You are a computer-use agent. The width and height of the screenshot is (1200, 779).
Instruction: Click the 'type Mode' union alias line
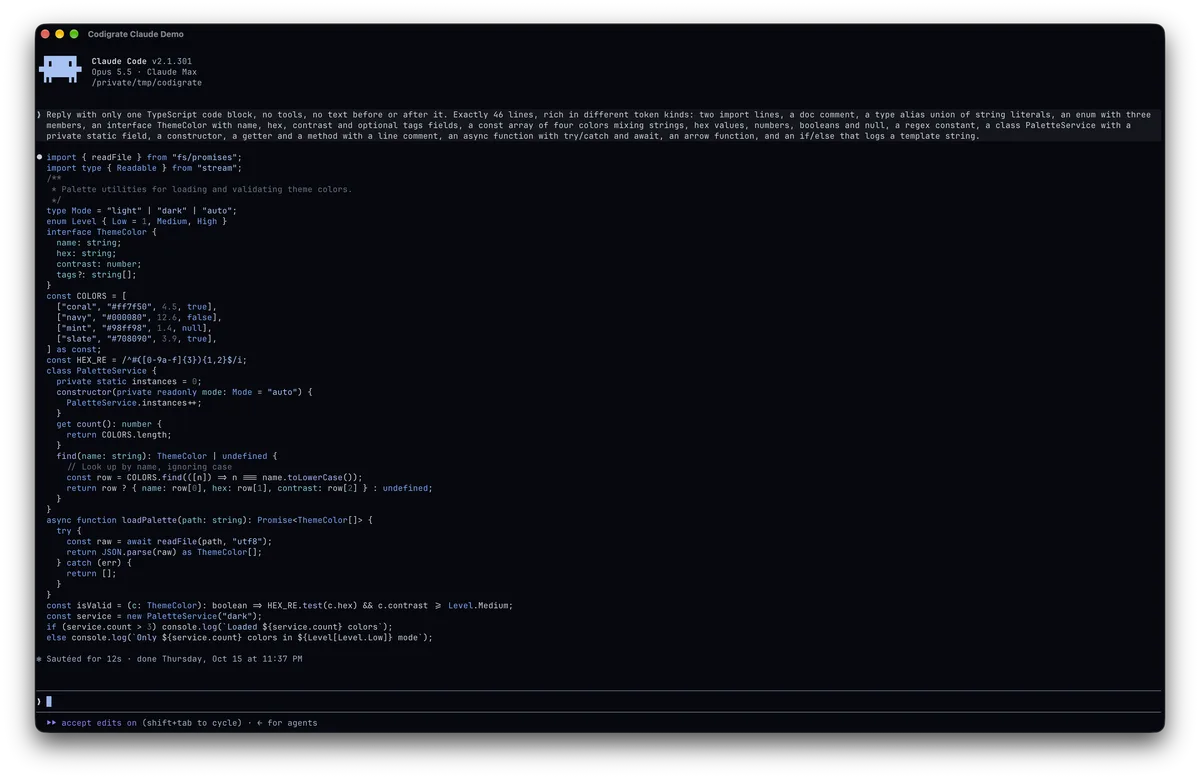coord(142,211)
